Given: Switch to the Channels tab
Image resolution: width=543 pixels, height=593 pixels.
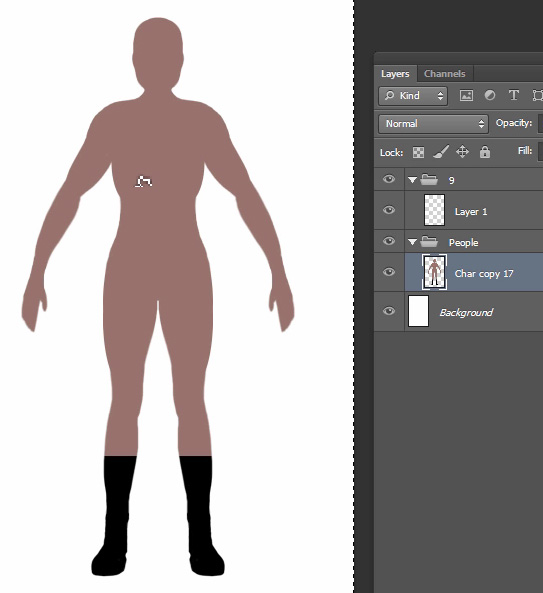Looking at the screenshot, I should [445, 74].
